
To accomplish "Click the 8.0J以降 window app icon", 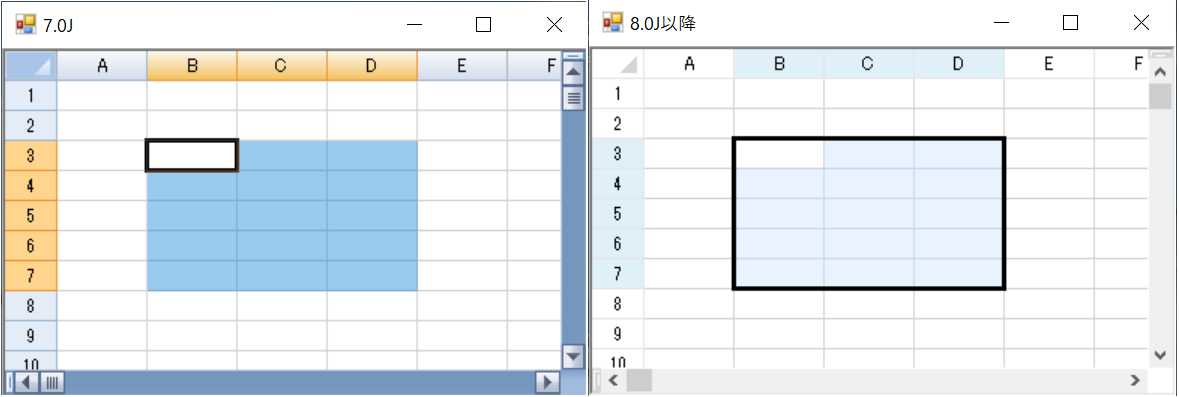I will coord(613,23).
